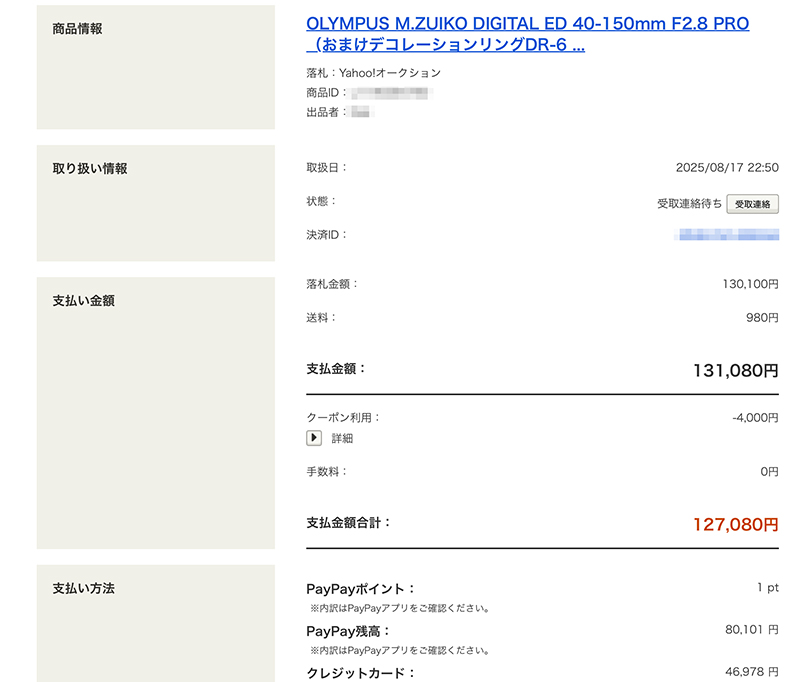This screenshot has height=682, width=800.
Task: Click the PayPay残高 label
Action: (x=348, y=632)
